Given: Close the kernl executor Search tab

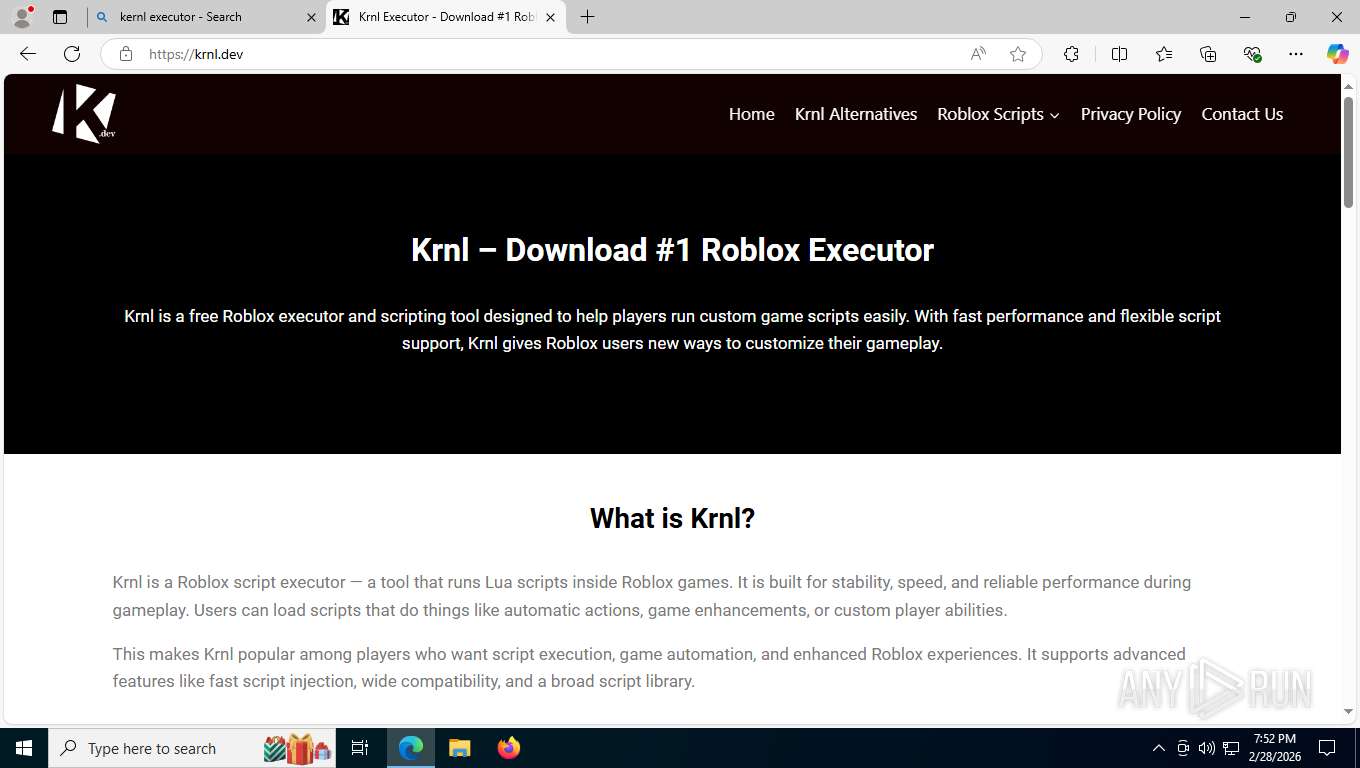Looking at the screenshot, I should (311, 17).
